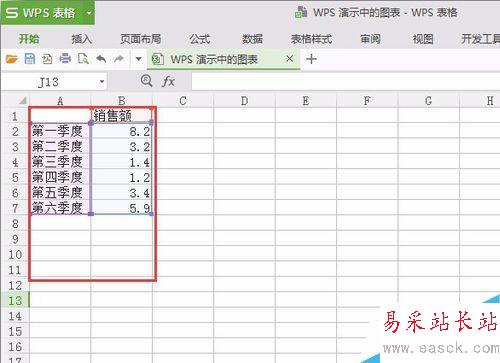Select the cell with value 3.4
The width and height of the screenshot is (500, 363).
(122, 192)
